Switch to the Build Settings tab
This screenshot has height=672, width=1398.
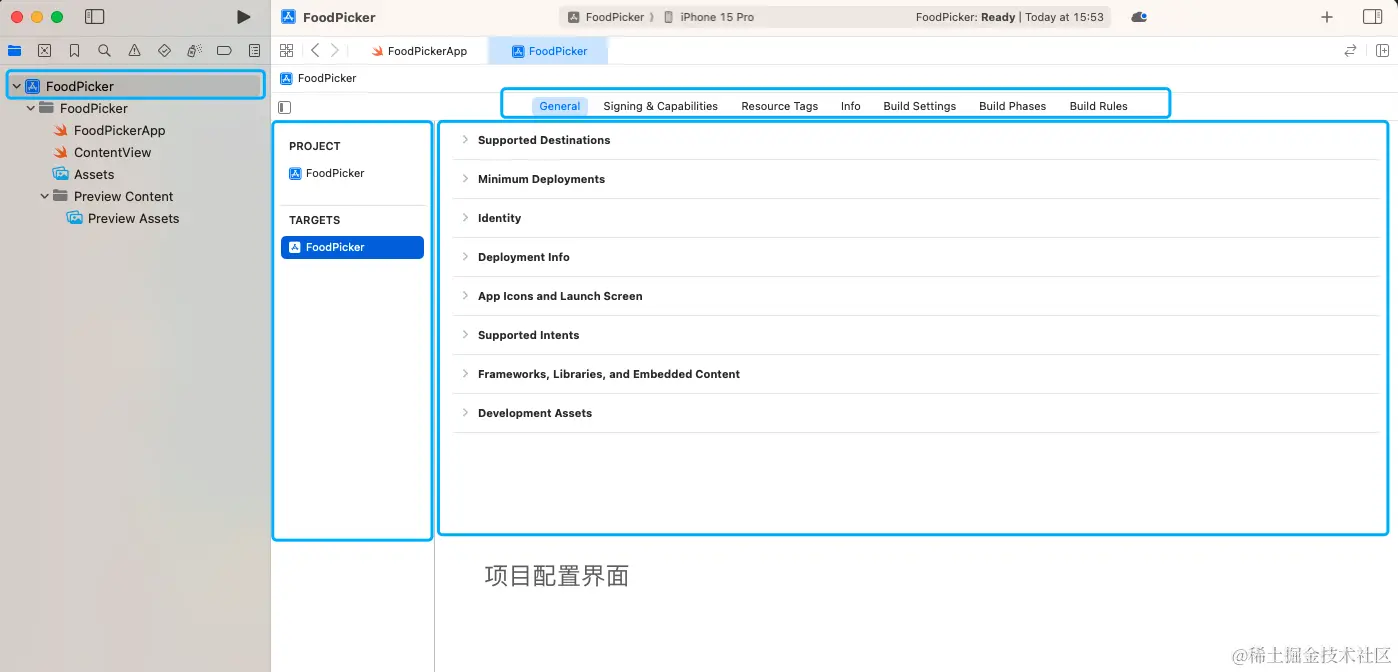[x=920, y=106]
